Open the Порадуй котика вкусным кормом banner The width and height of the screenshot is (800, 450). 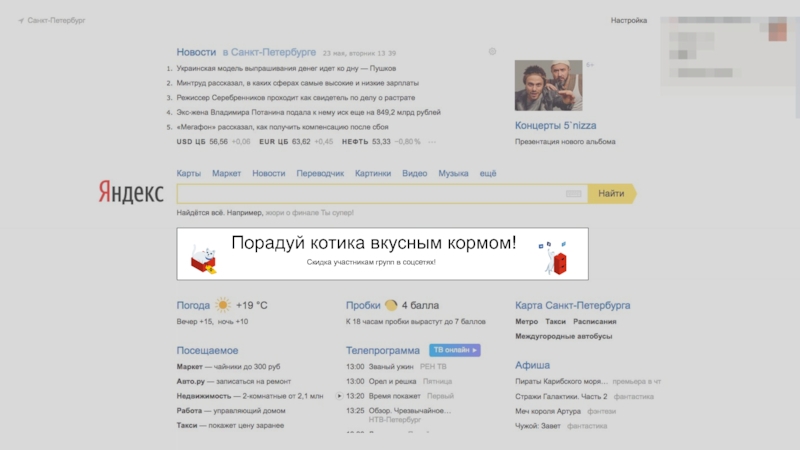[383, 254]
